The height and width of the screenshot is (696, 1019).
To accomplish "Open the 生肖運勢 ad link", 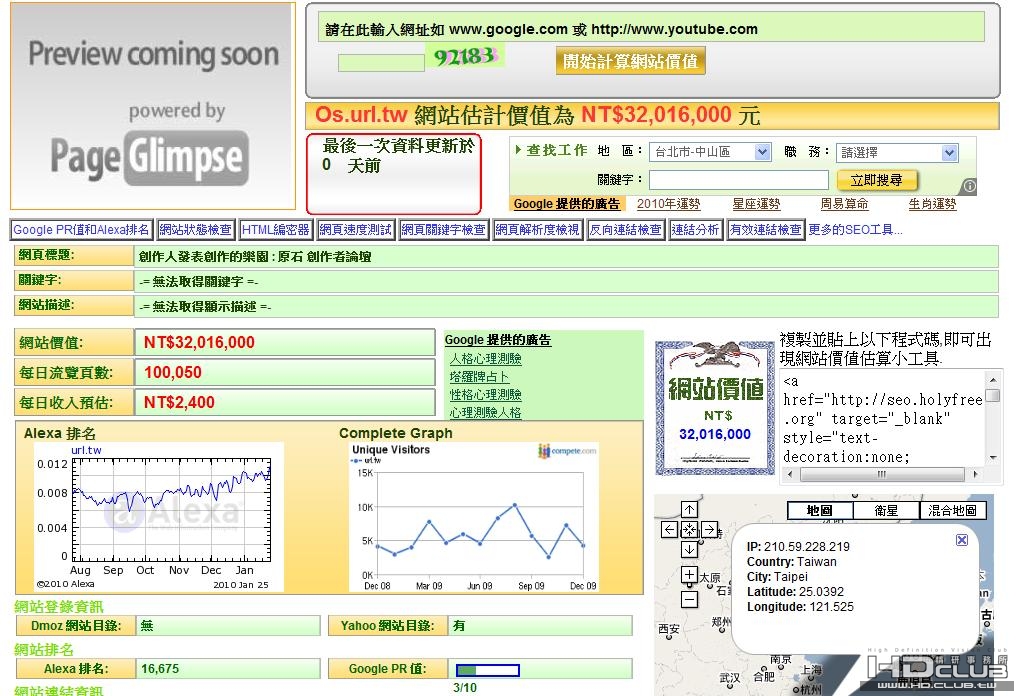I will pyautogui.click(x=932, y=204).
